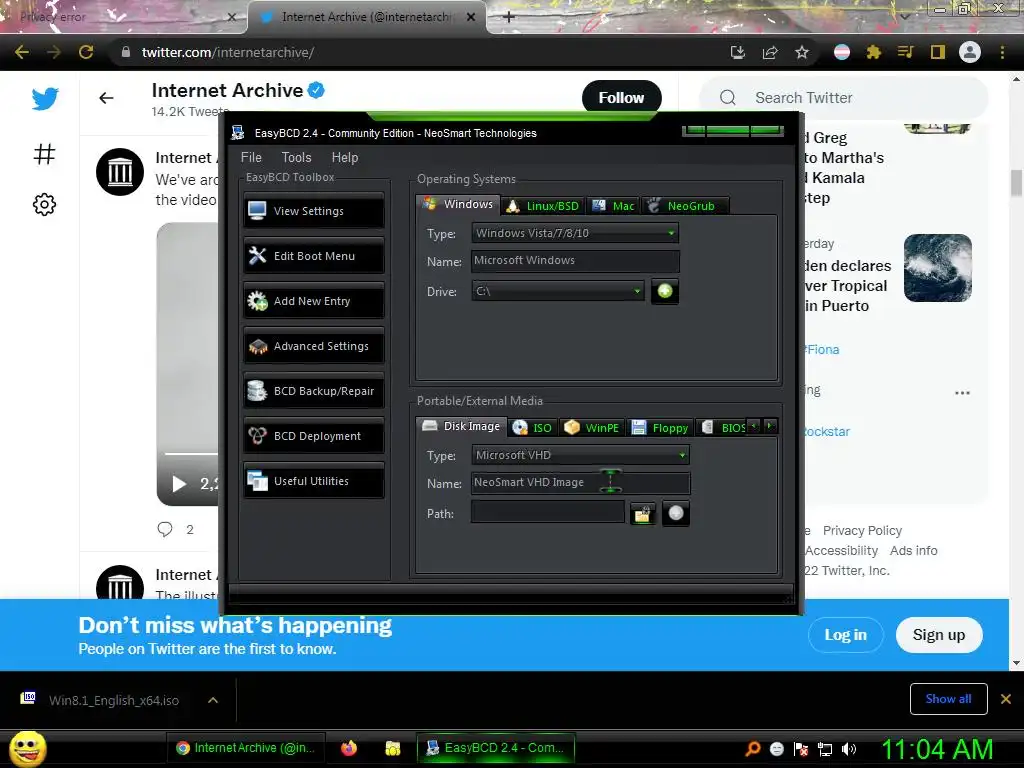This screenshot has width=1024, height=768.
Task: Open the EasyBCD Help menu
Action: [345, 157]
